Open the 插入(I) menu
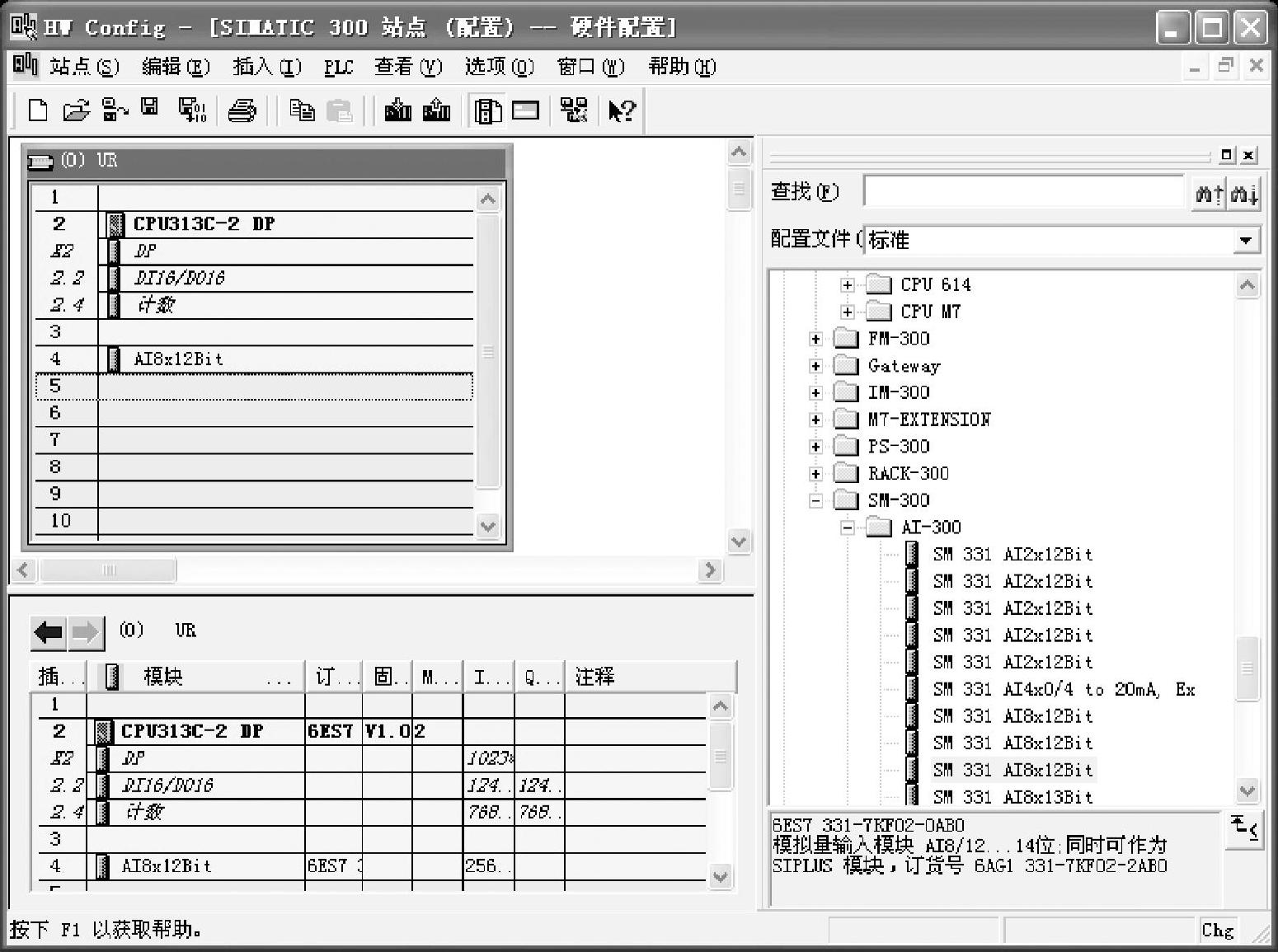1278x952 pixels. pos(267,66)
